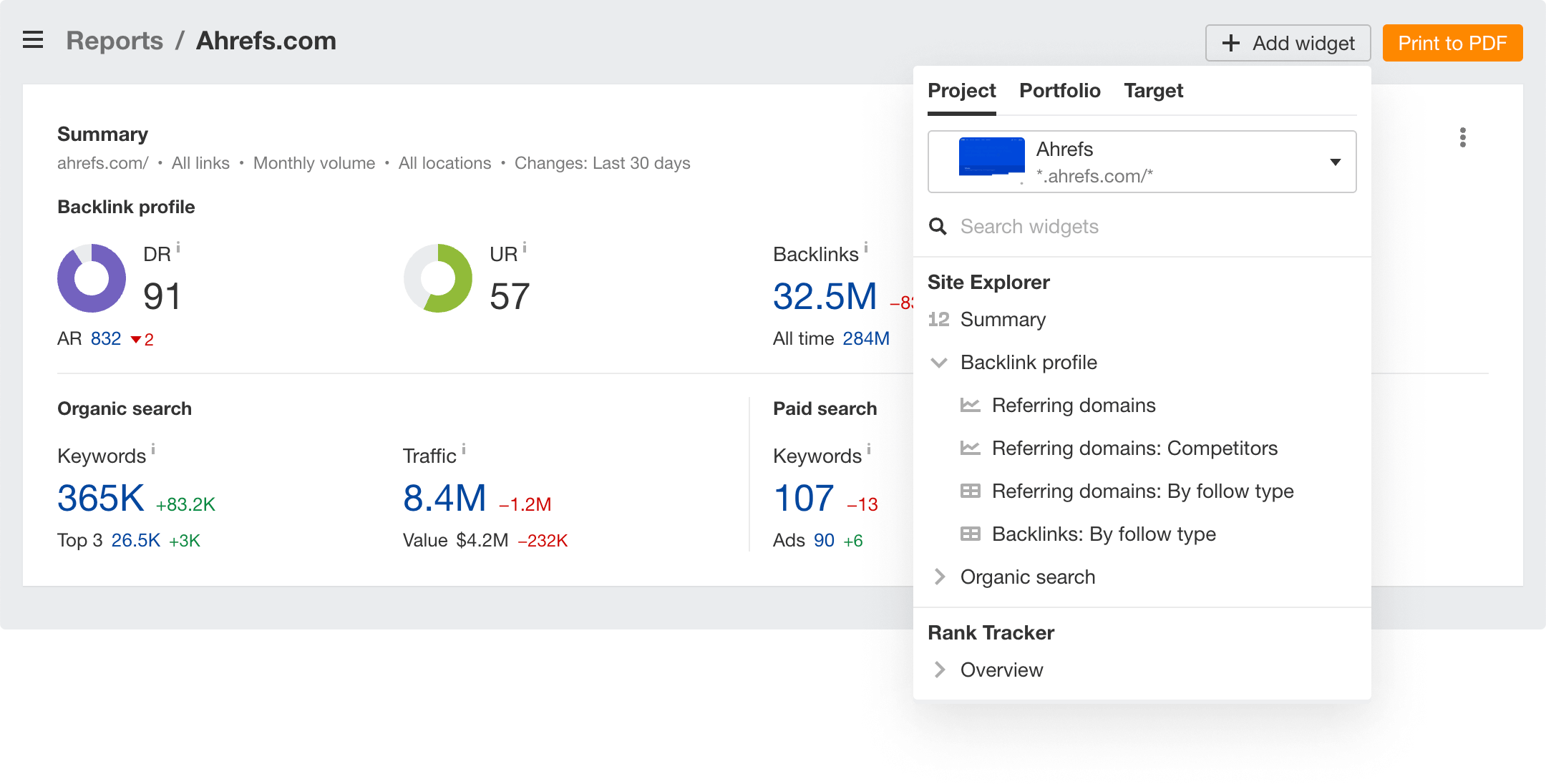Click the Changes: Last 30 days text
1546x784 pixels.
click(x=602, y=163)
